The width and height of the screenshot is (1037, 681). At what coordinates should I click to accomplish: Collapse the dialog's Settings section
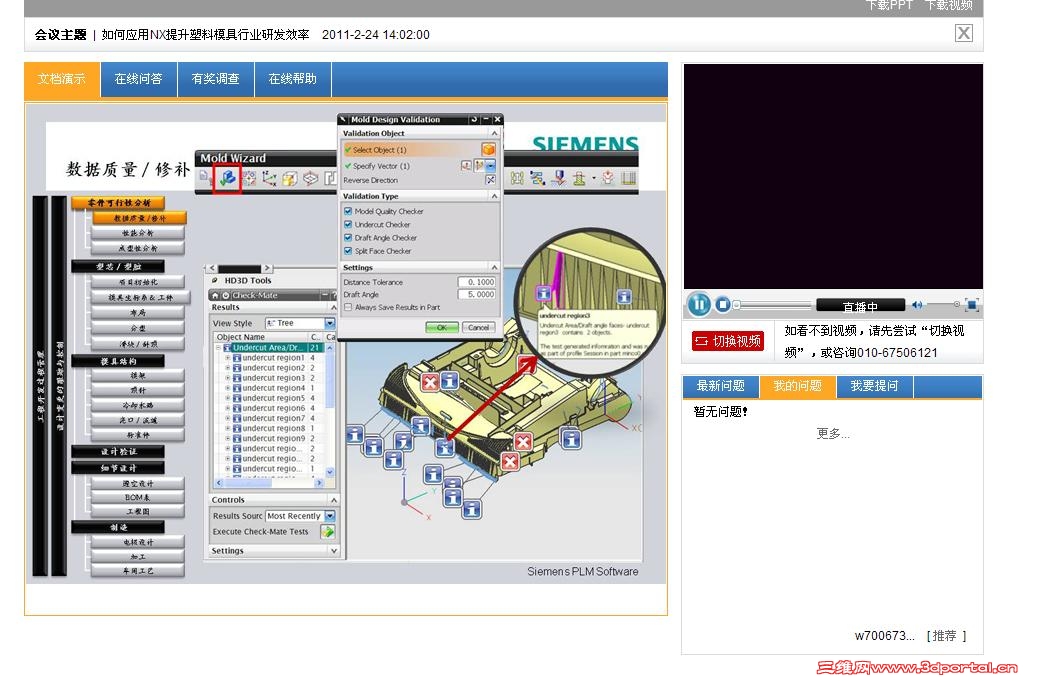click(x=494, y=268)
